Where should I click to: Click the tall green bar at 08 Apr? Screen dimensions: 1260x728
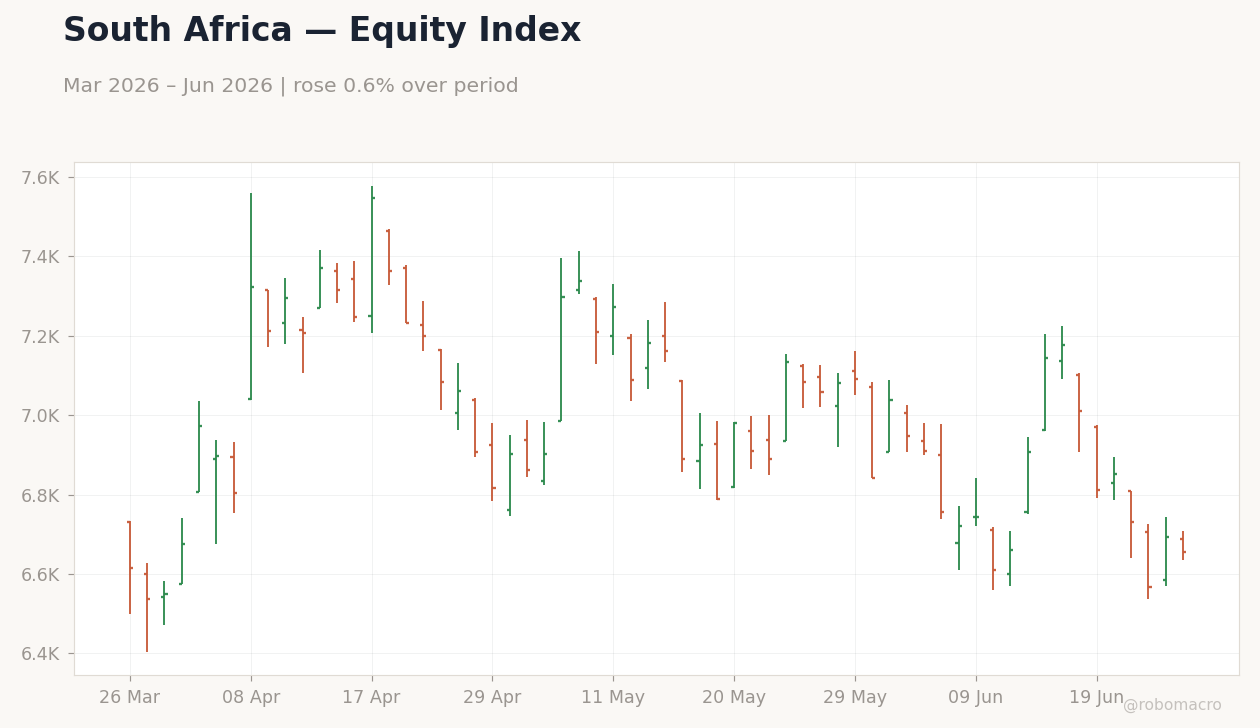point(251,296)
